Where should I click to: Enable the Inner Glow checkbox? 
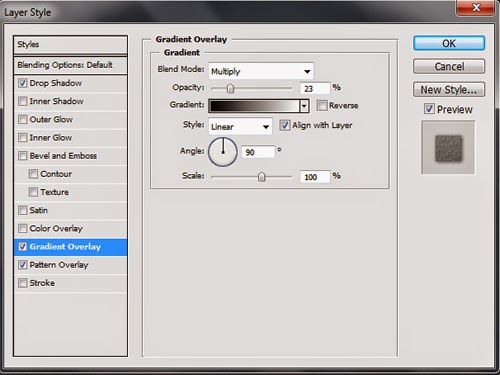click(22, 137)
